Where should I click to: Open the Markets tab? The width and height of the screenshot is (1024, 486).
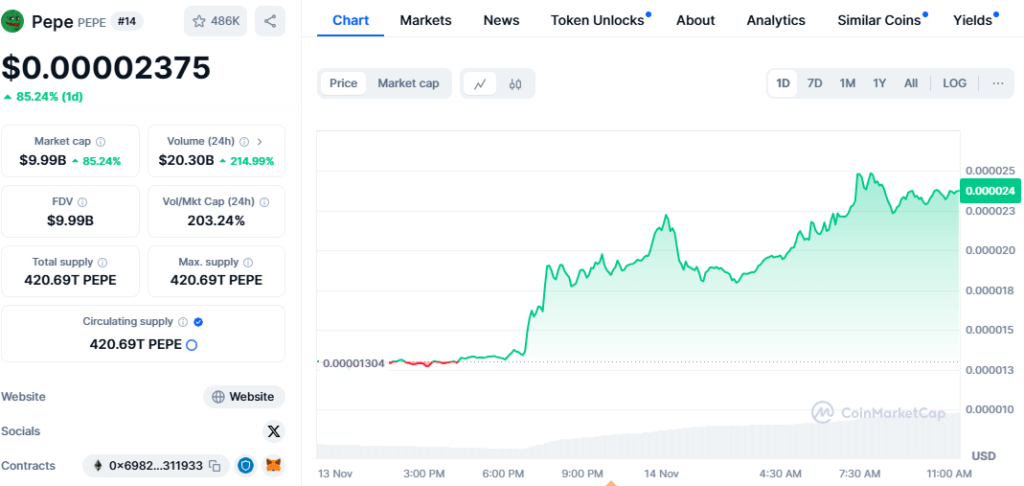426,20
